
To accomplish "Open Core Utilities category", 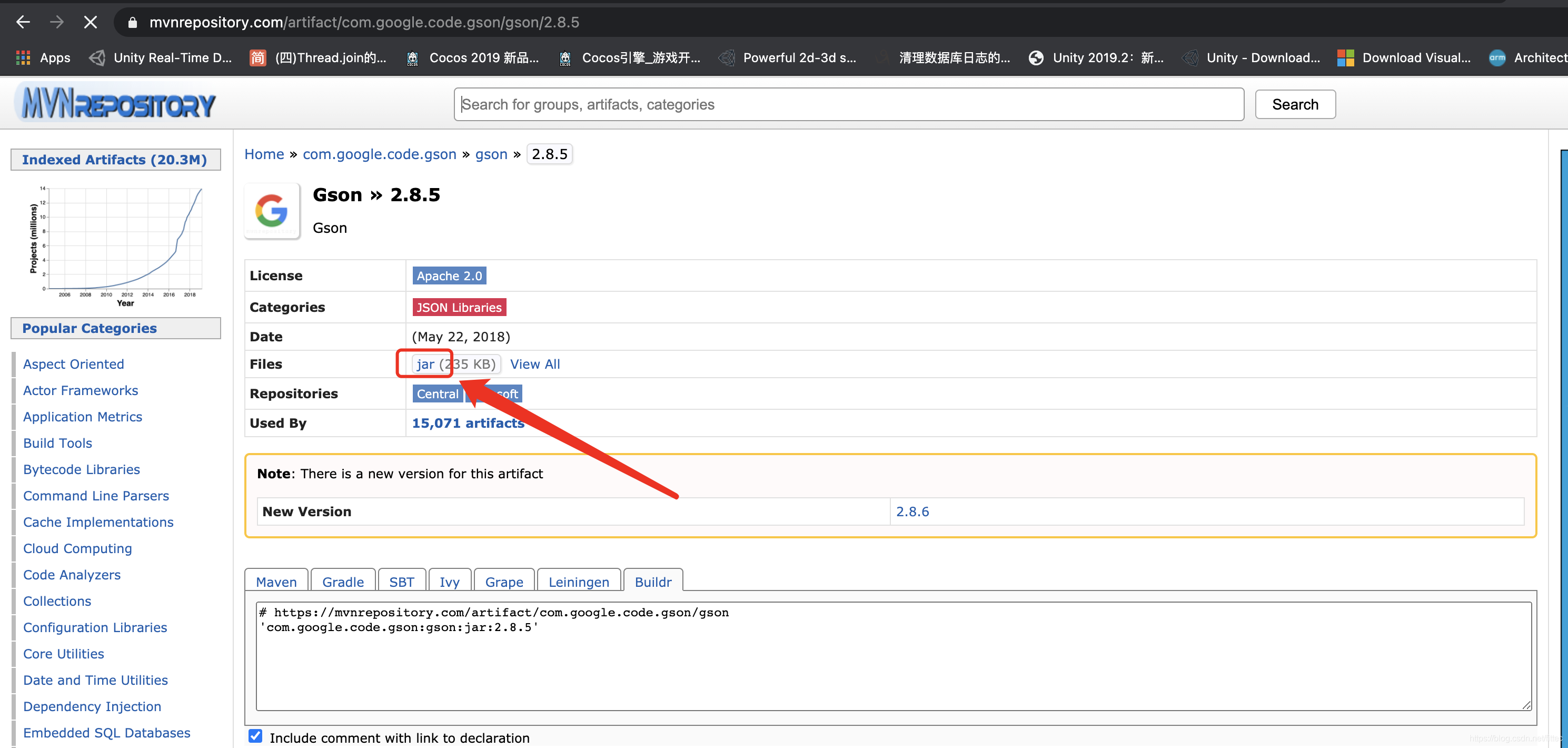I will [x=63, y=654].
